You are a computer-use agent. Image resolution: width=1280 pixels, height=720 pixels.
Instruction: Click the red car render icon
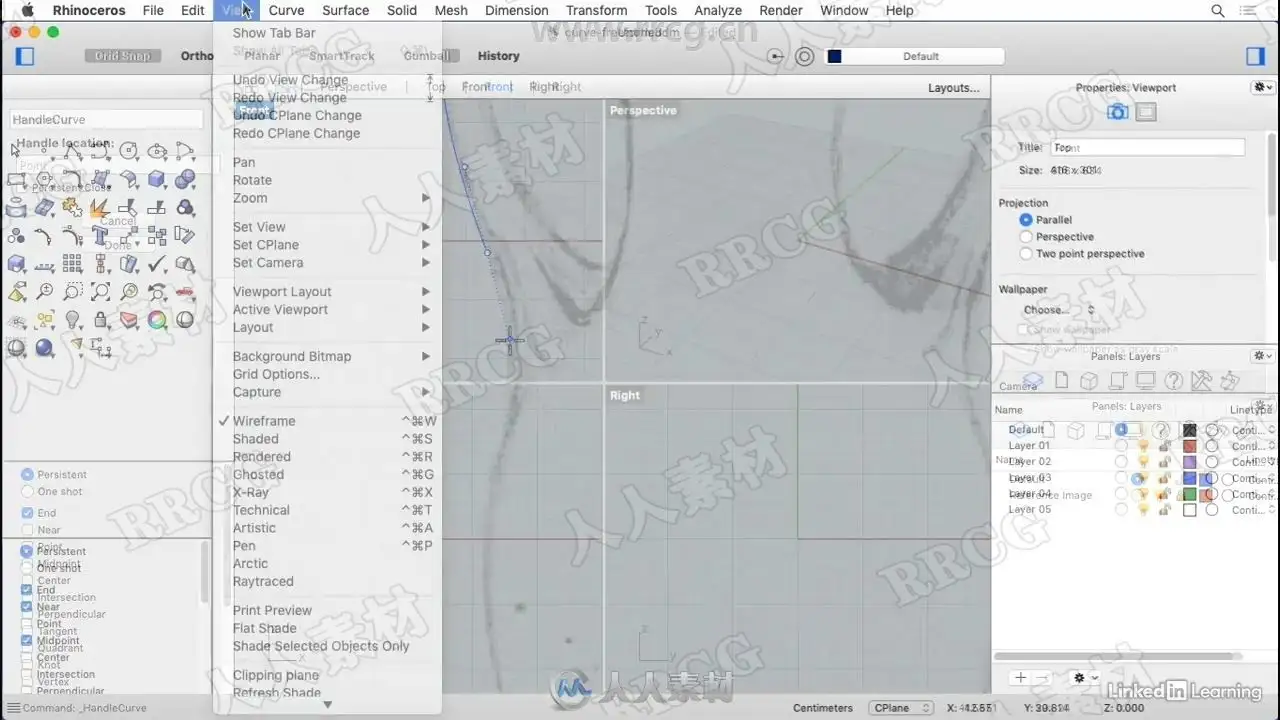point(185,292)
